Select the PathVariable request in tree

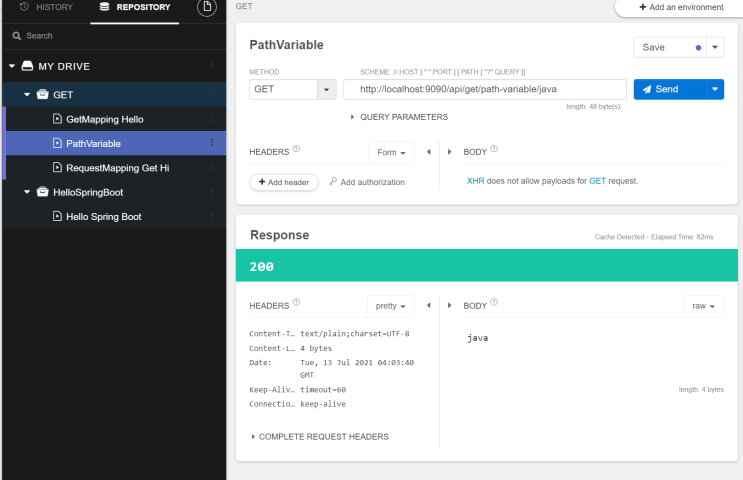[93, 144]
